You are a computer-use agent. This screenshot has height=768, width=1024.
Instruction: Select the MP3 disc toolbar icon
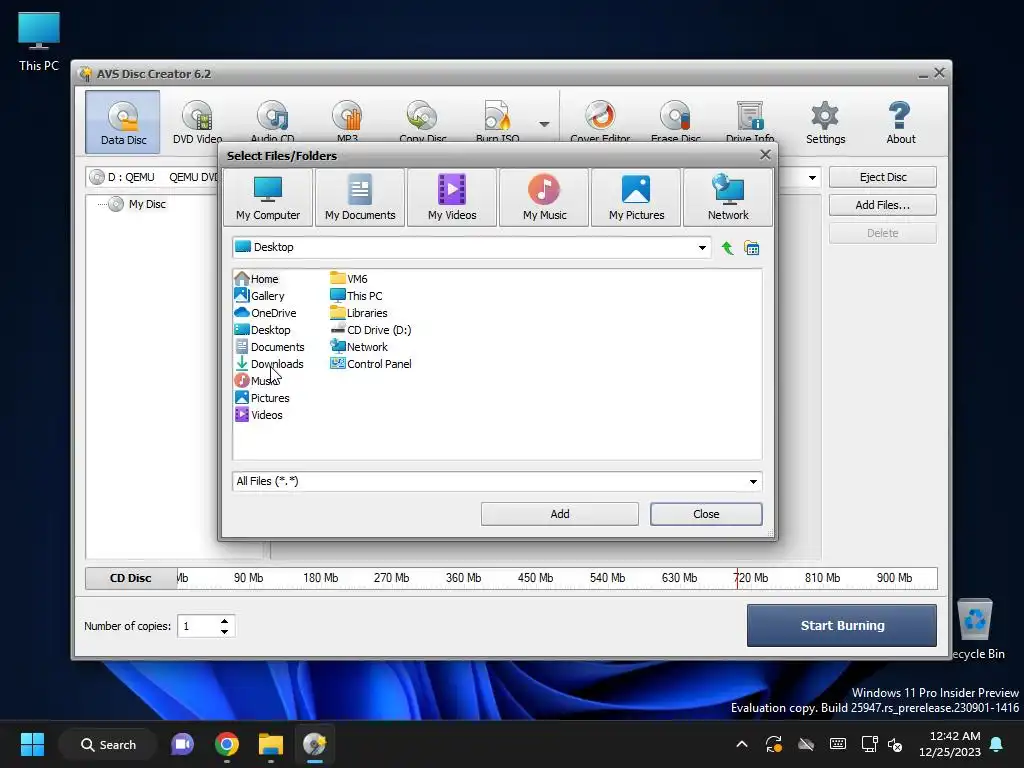pyautogui.click(x=347, y=122)
